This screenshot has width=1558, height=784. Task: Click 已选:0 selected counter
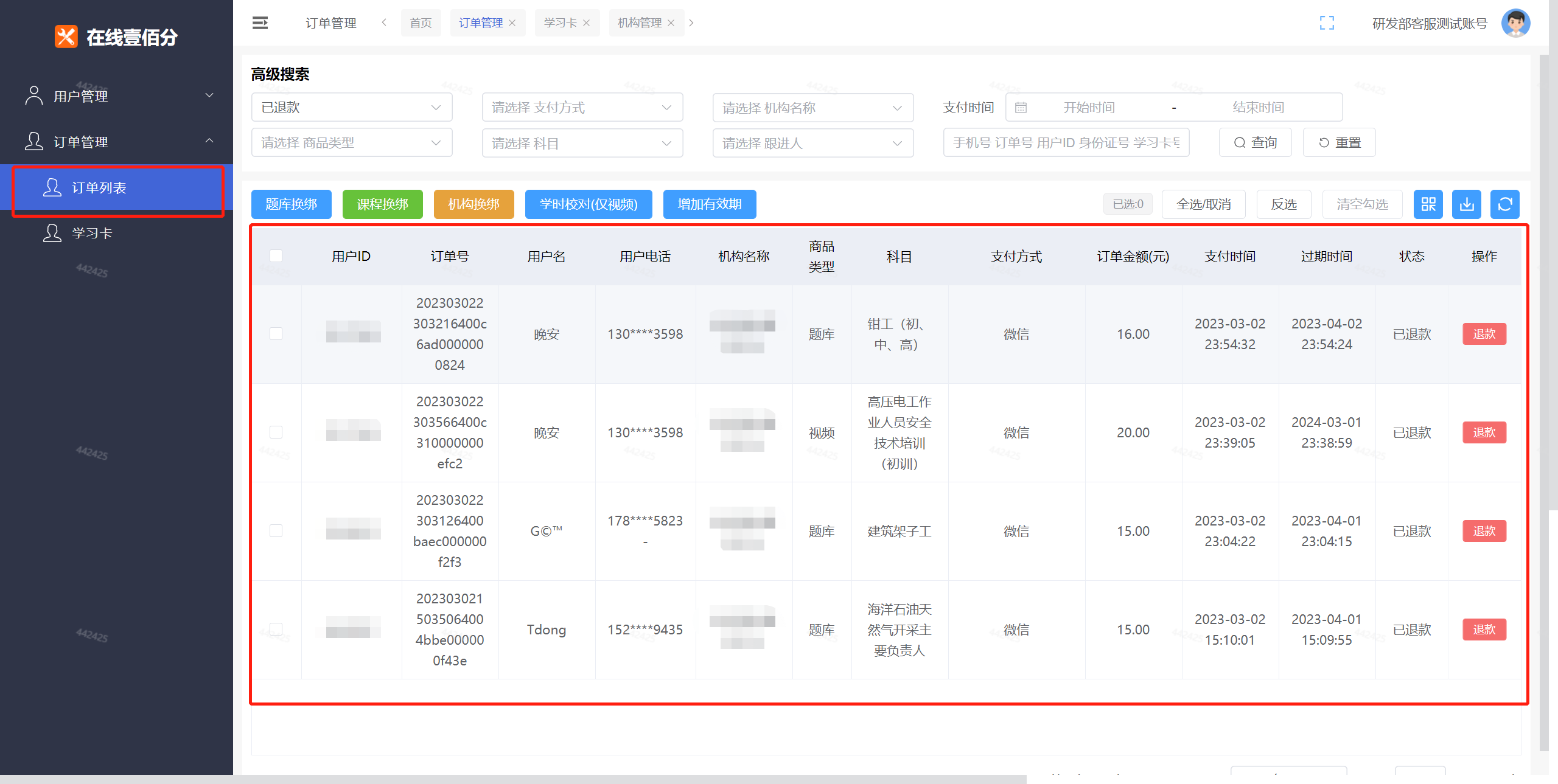(1128, 204)
